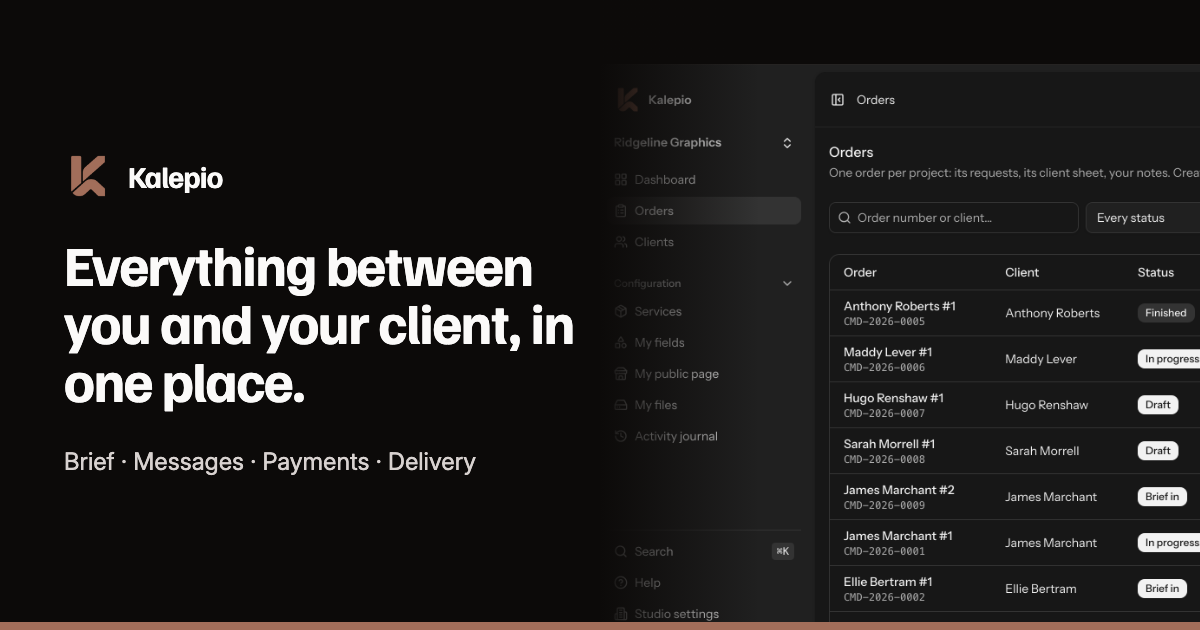This screenshot has width=1200, height=630.
Task: Open order Sarah Morrell #1
Action: (890, 444)
